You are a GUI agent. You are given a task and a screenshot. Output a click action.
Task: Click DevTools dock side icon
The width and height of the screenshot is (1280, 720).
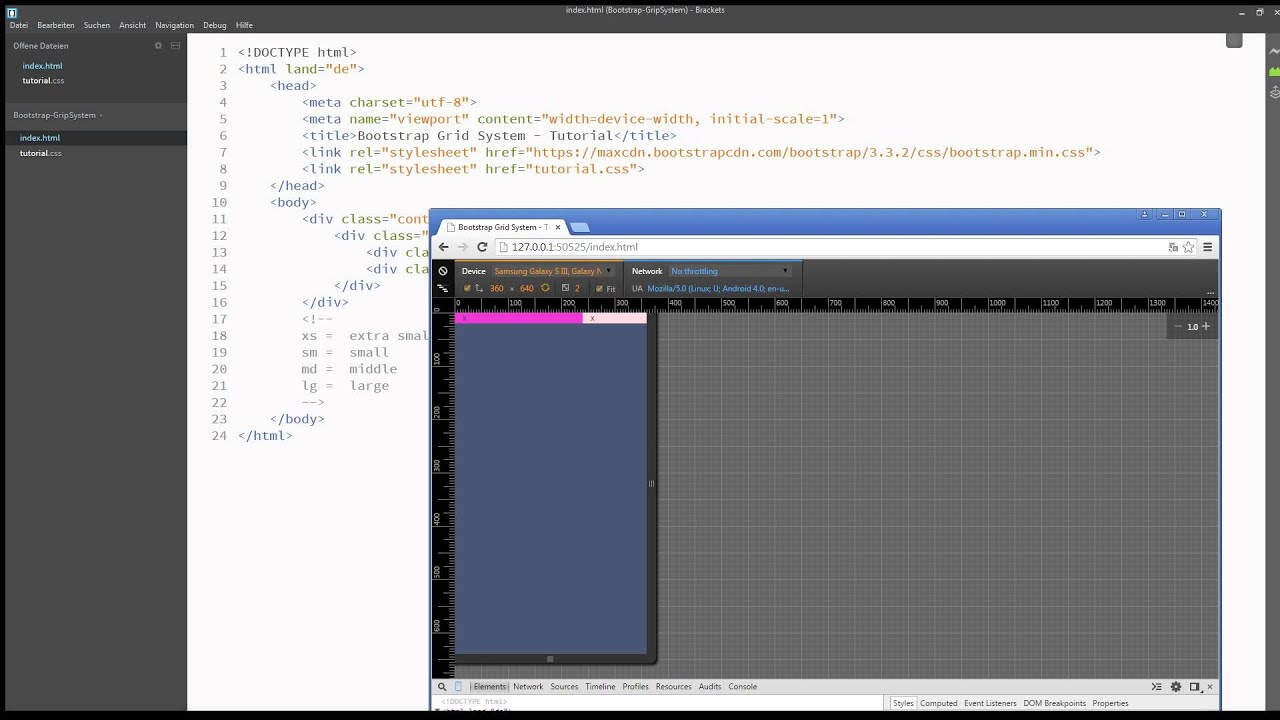[x=1194, y=687]
